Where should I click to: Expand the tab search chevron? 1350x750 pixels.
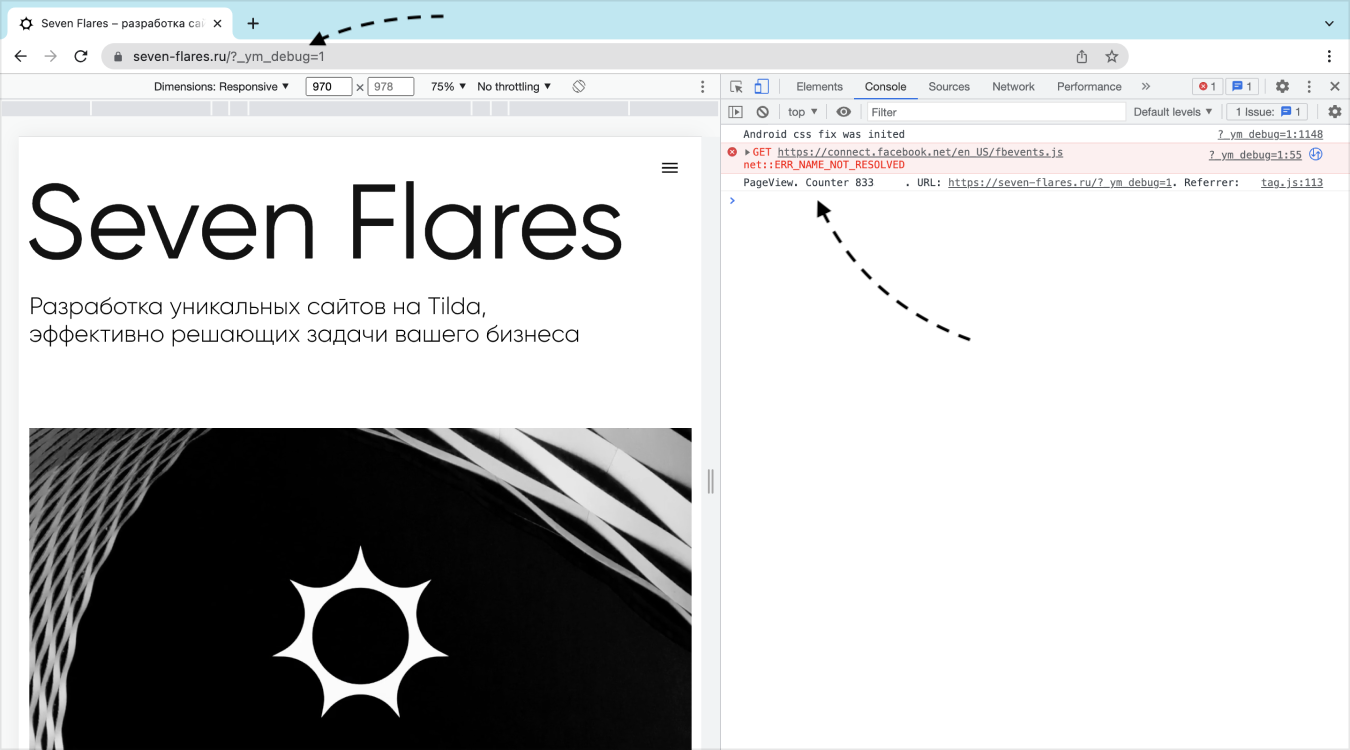[1329, 23]
